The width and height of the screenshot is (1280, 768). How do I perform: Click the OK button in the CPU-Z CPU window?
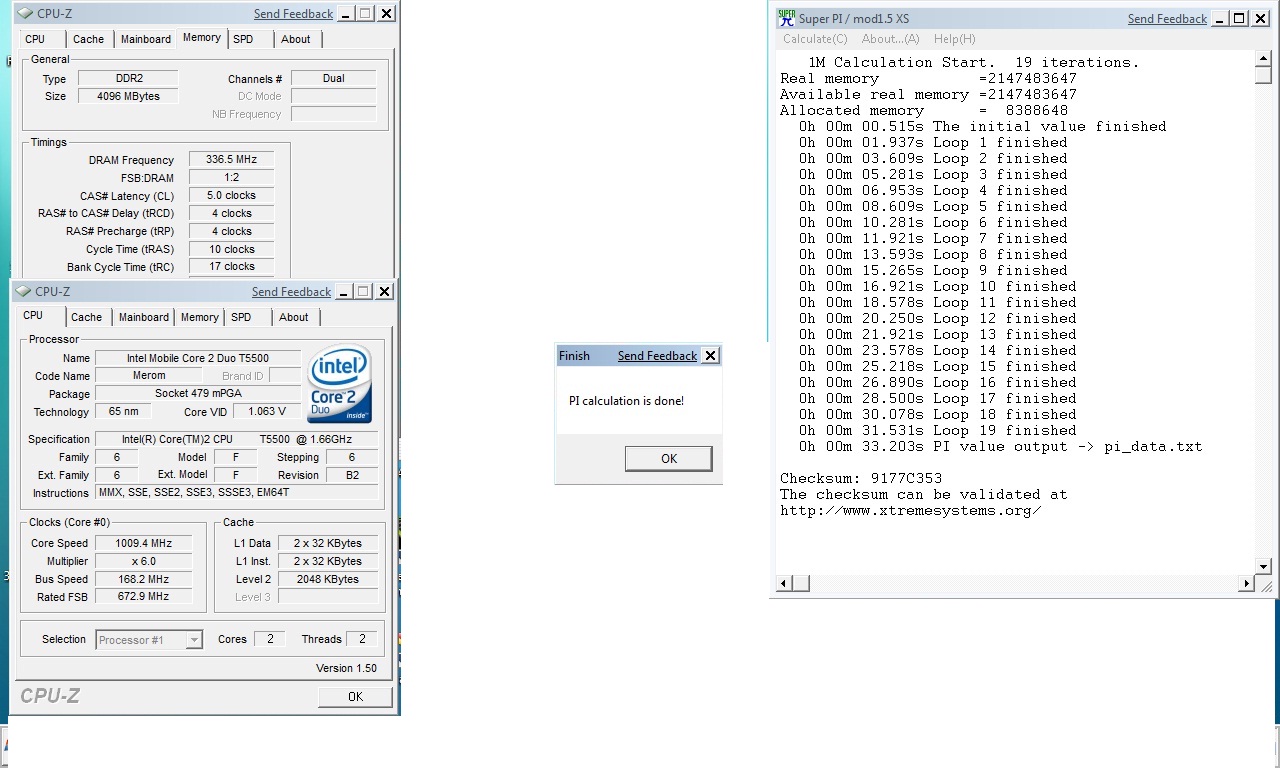[355, 697]
